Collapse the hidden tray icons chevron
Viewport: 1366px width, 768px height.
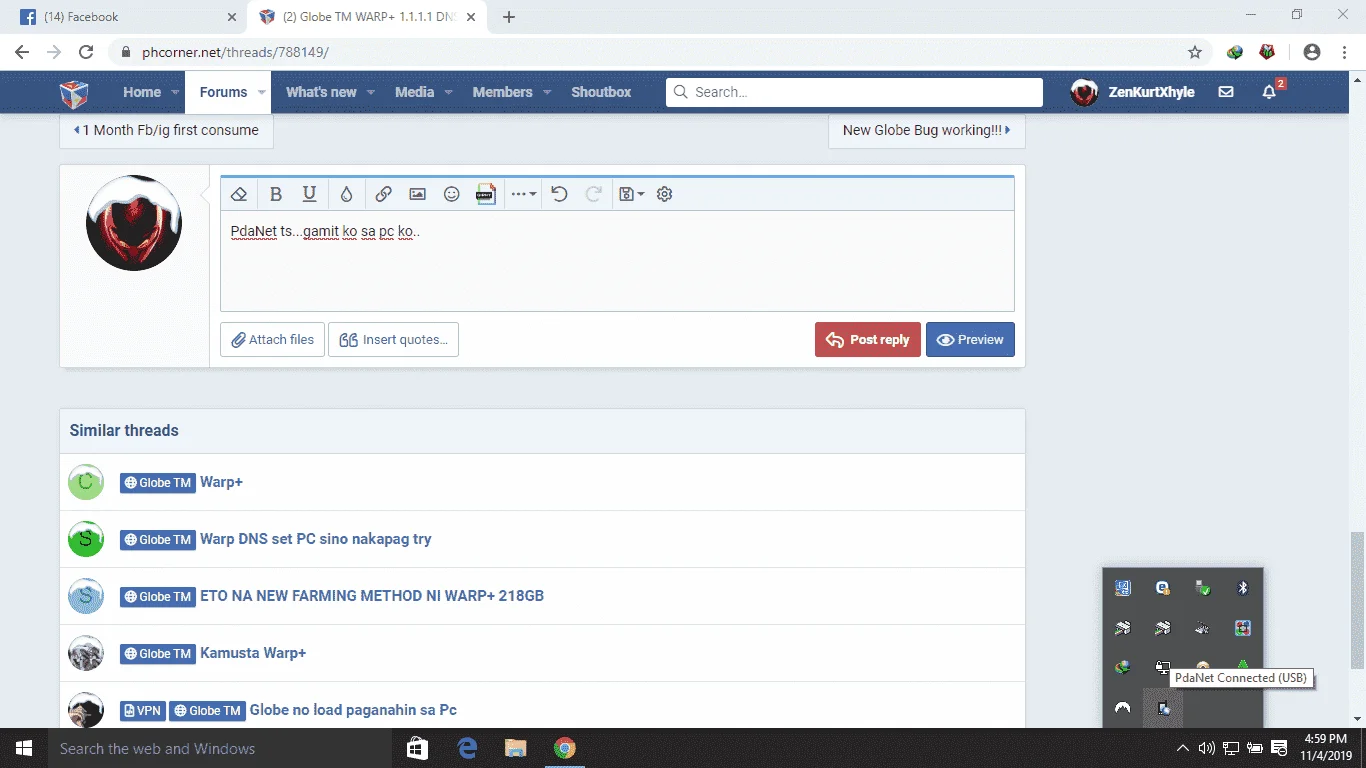pyautogui.click(x=1183, y=748)
